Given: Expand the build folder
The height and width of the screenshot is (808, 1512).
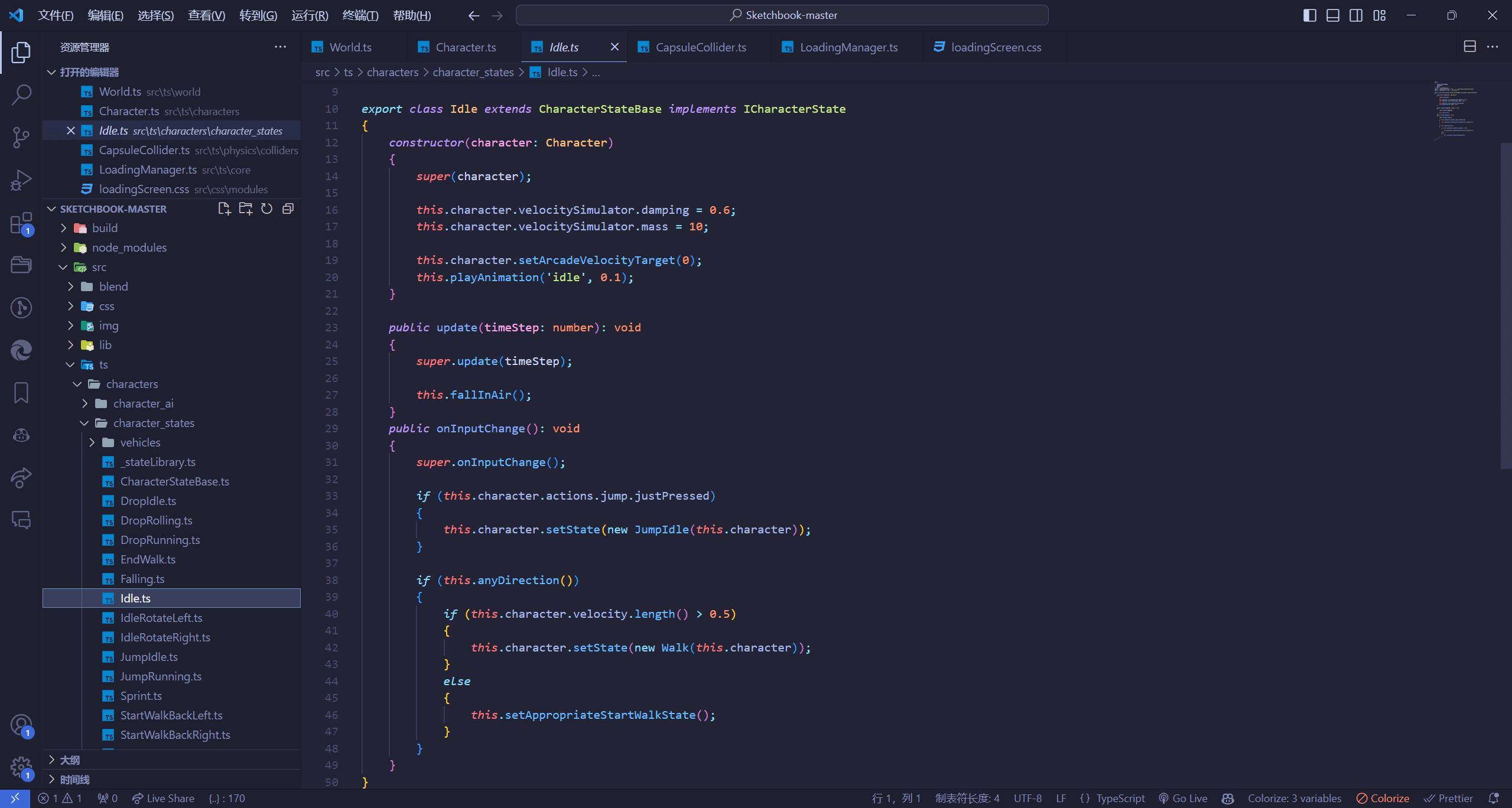Looking at the screenshot, I should 171,228.
